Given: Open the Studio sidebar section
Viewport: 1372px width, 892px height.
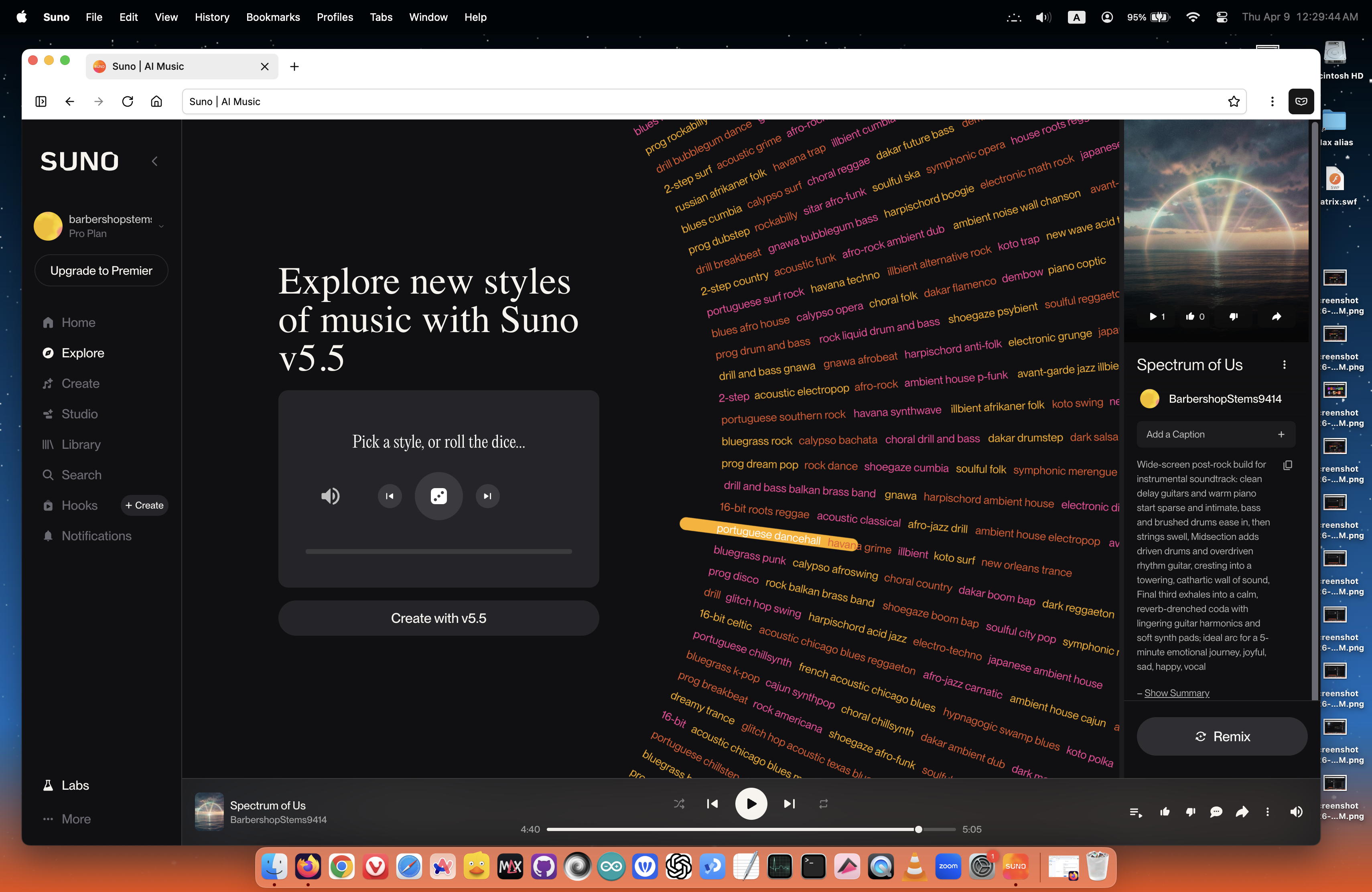Looking at the screenshot, I should pyautogui.click(x=79, y=414).
